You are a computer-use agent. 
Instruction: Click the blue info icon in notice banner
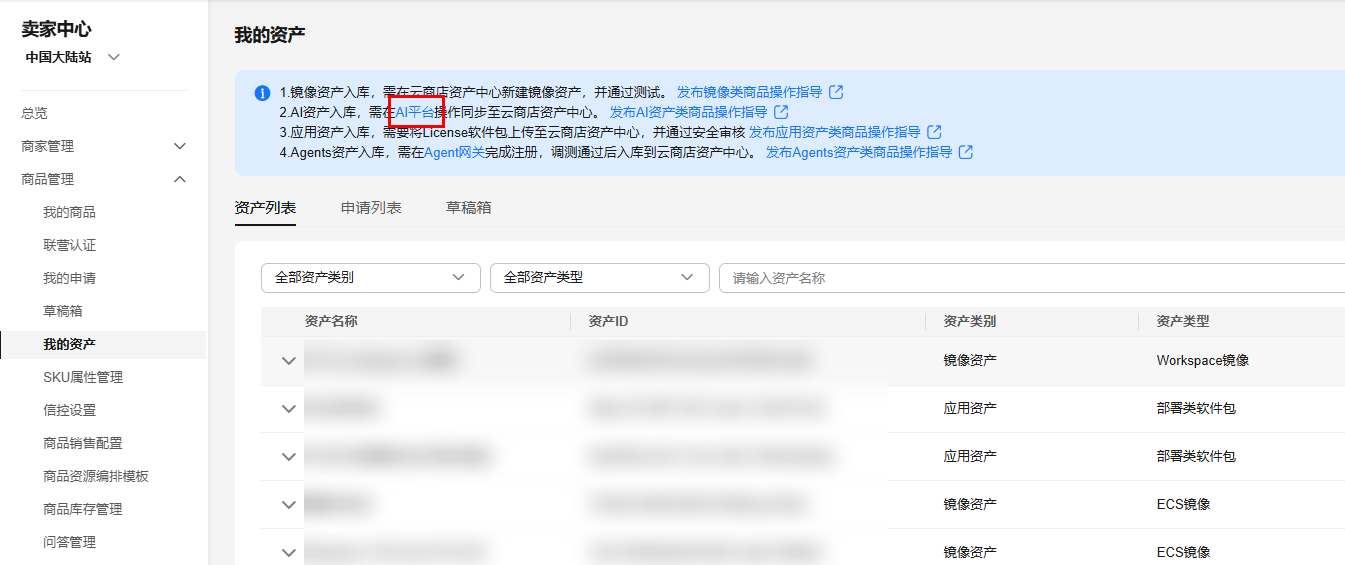point(263,93)
